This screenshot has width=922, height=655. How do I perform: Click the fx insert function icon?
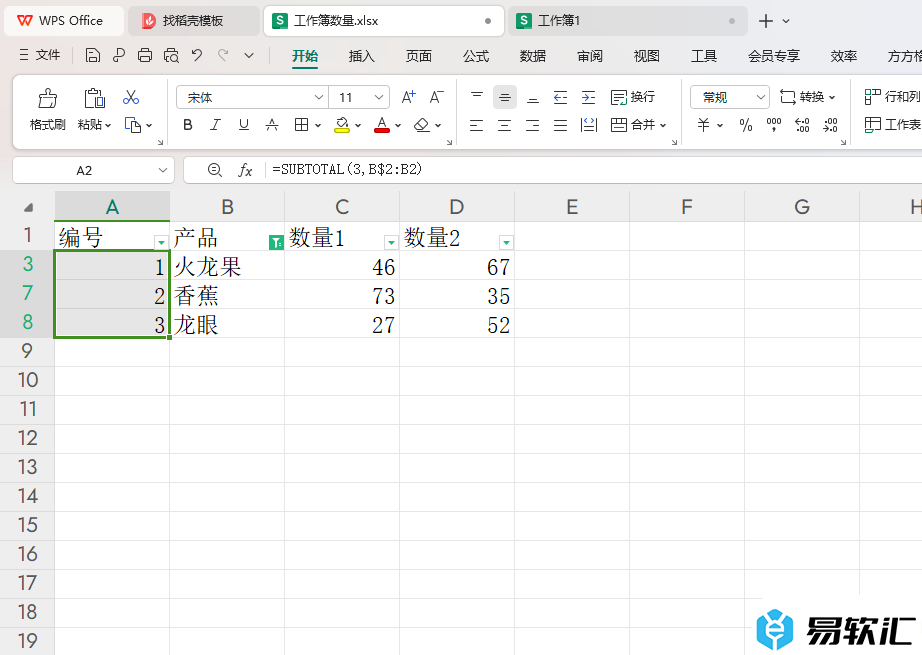[245, 171]
